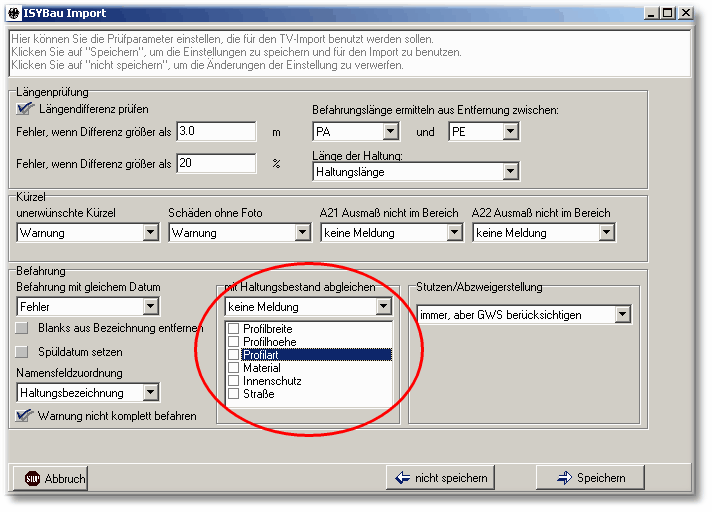Image resolution: width=712 pixels, height=512 pixels.
Task: Enable the Spüldatum setzen checkbox
Action: 22,352
